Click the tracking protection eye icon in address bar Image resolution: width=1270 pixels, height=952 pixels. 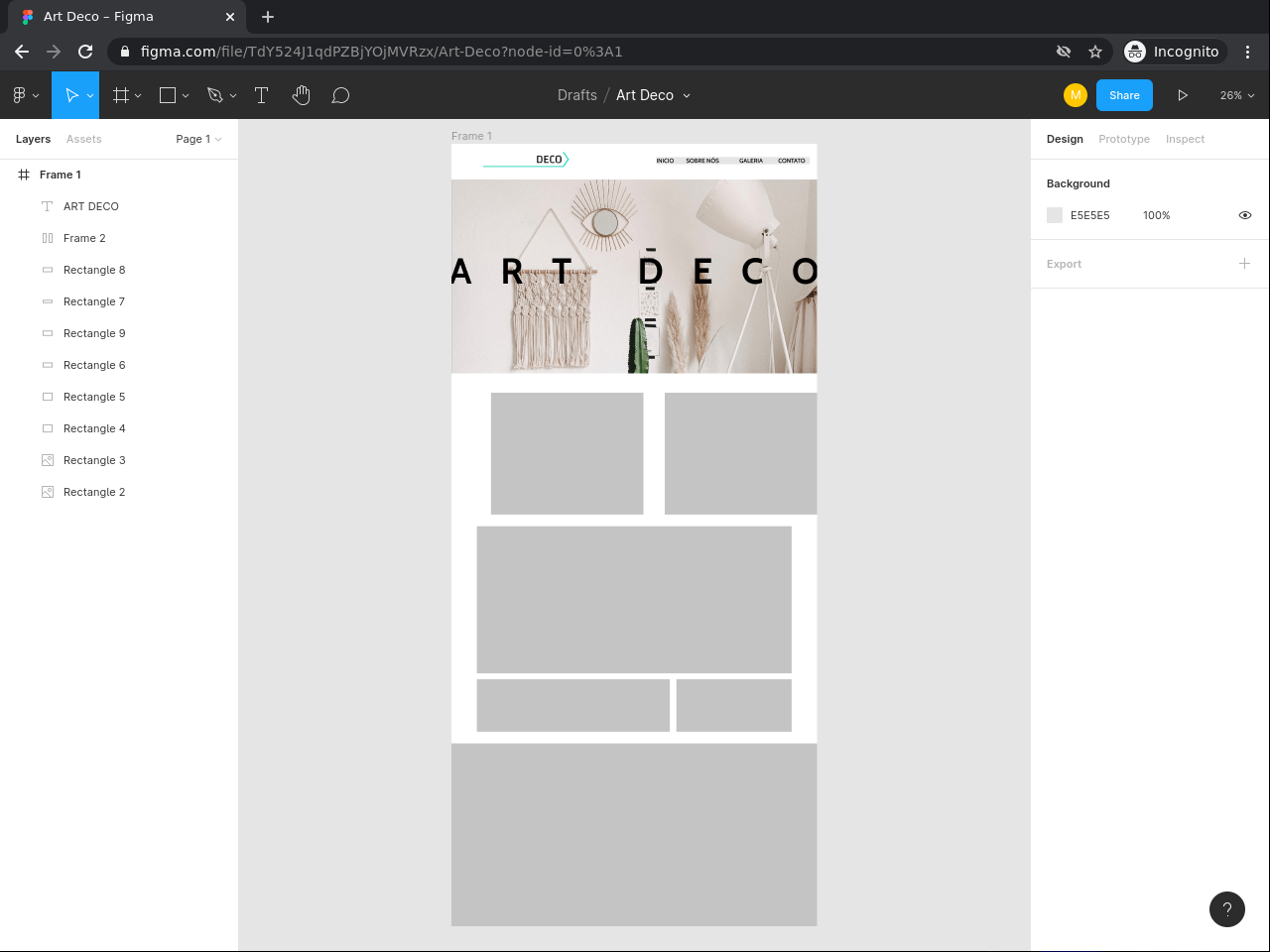coord(1064,52)
